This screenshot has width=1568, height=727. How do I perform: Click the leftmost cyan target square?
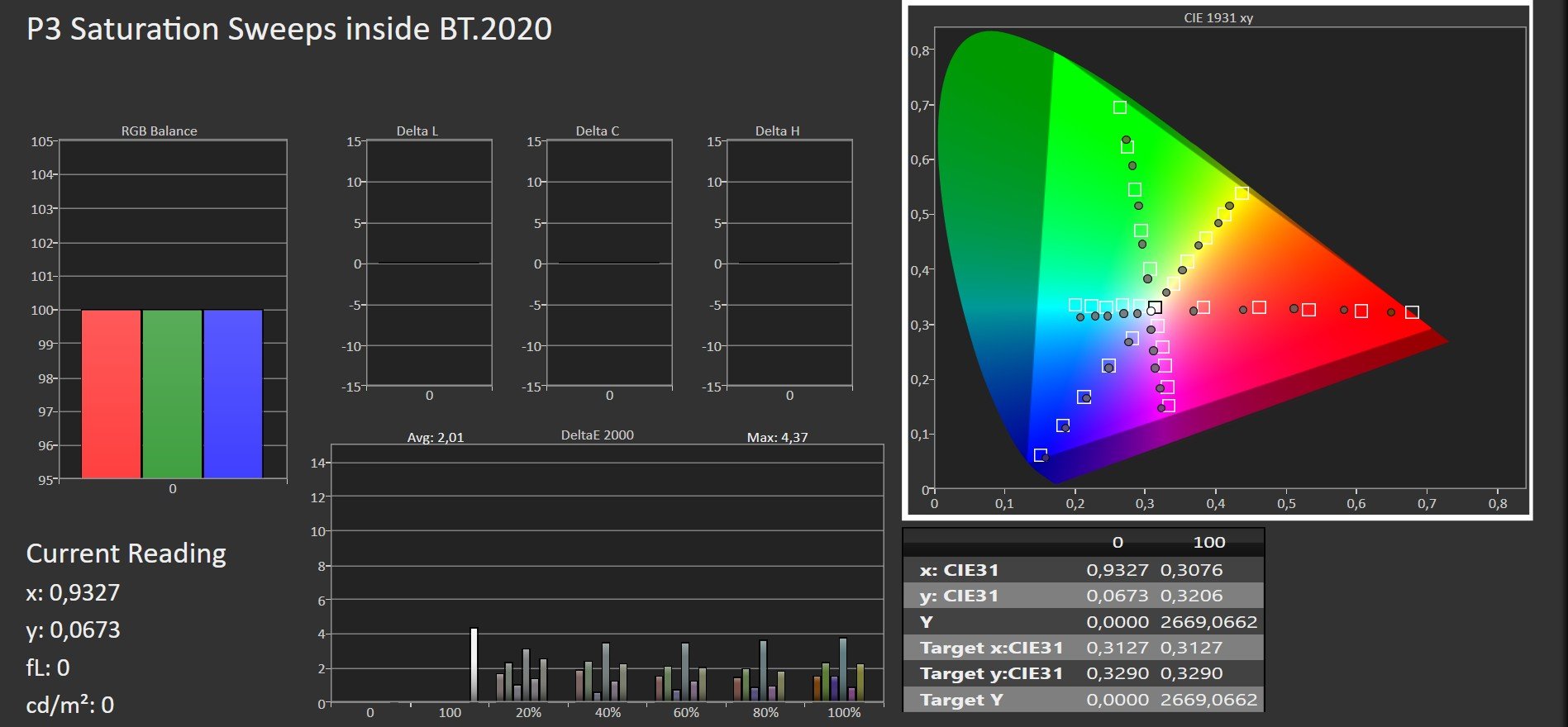[x=1075, y=305]
